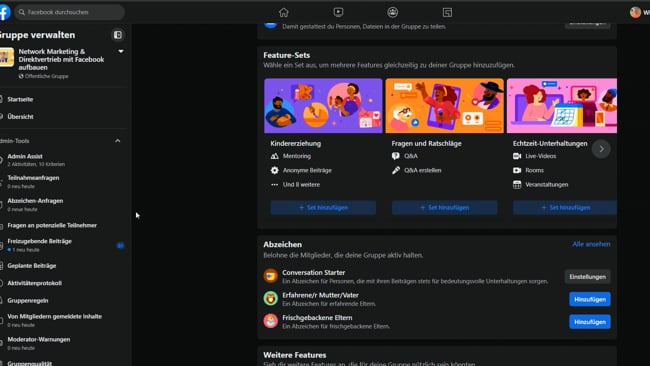Click in the Facebook durchsuchen search field
Viewport: 650px width, 366px height.
[x=70, y=12]
